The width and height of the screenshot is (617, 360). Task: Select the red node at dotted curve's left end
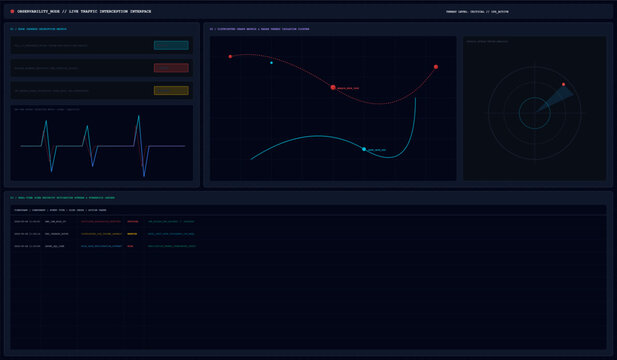230,57
